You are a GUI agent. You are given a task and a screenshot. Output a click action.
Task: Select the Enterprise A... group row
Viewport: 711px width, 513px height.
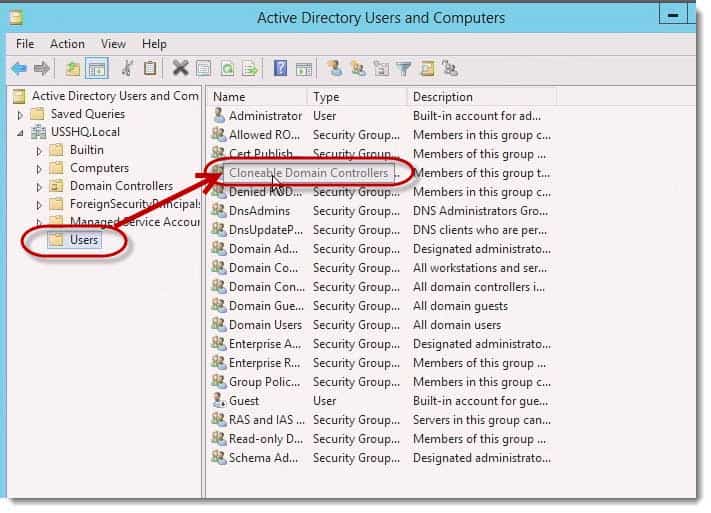tap(381, 344)
